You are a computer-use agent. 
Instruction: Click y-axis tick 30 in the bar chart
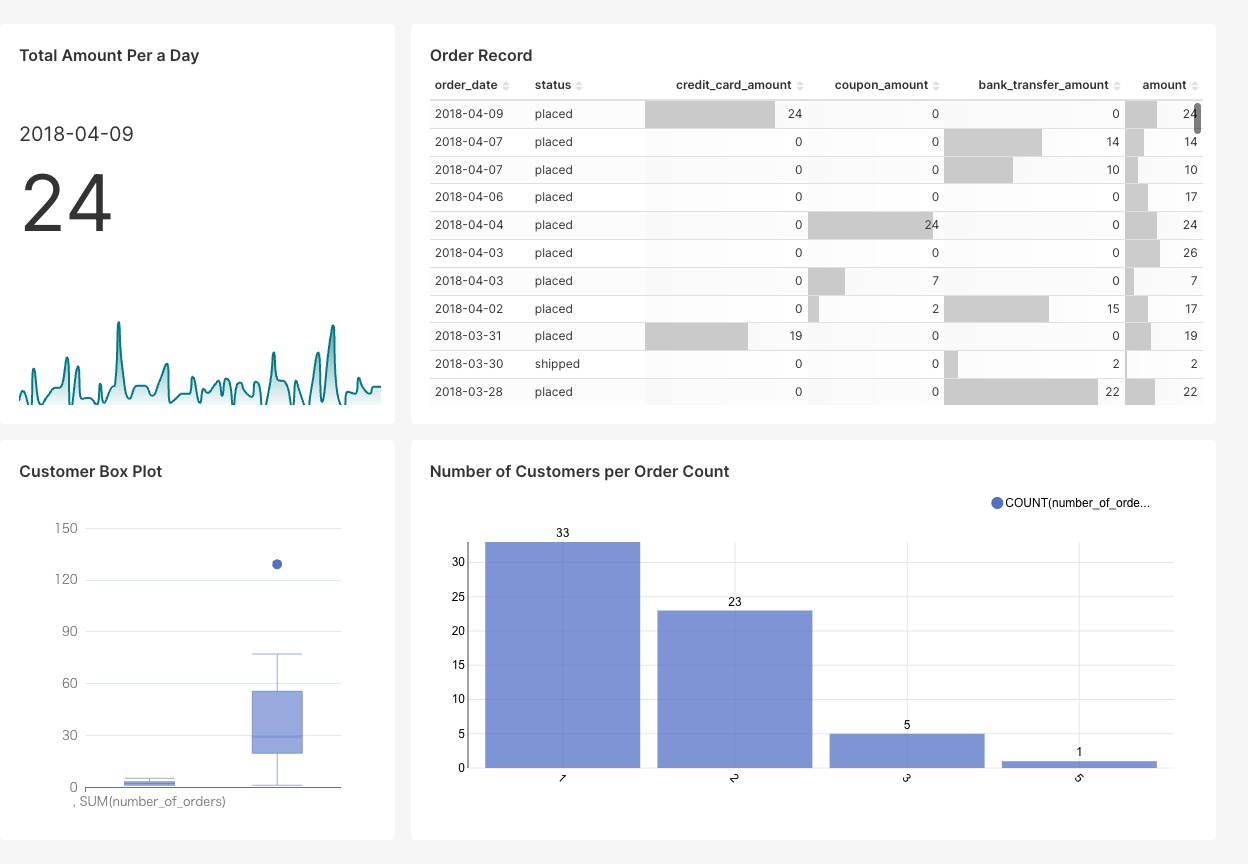(x=459, y=562)
